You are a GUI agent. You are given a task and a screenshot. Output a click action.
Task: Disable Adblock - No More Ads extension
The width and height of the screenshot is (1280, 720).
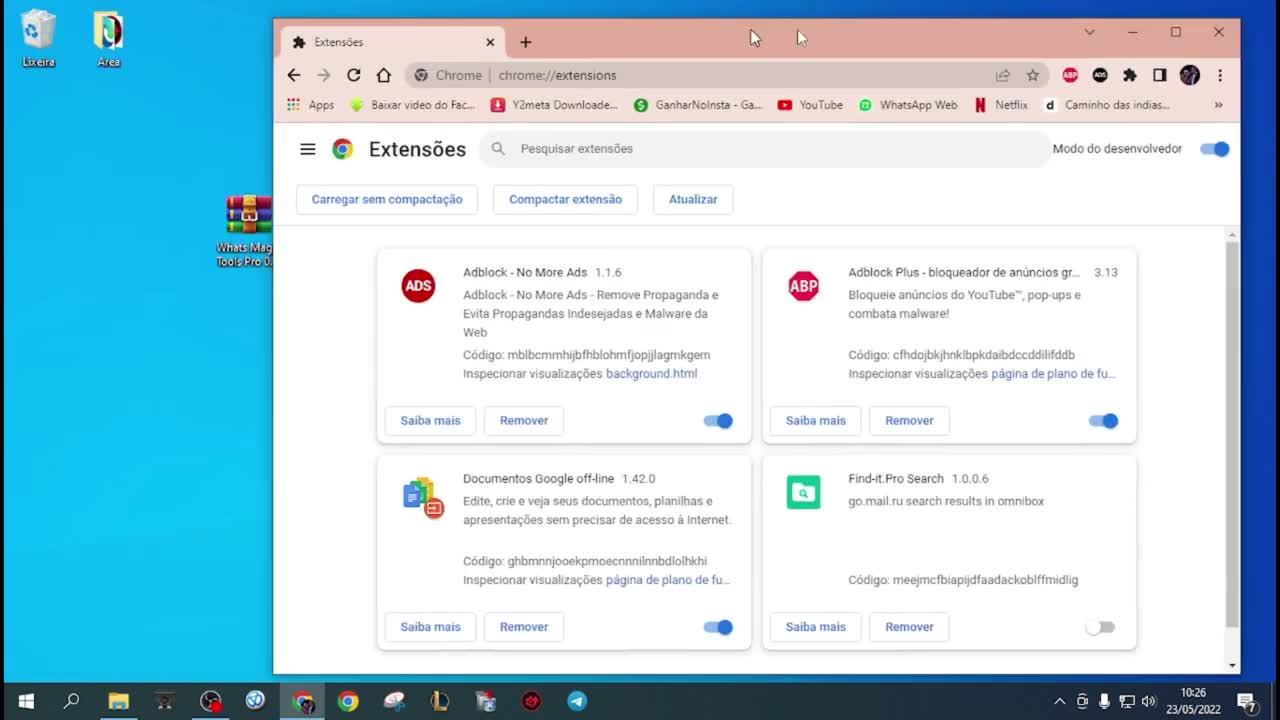click(718, 421)
